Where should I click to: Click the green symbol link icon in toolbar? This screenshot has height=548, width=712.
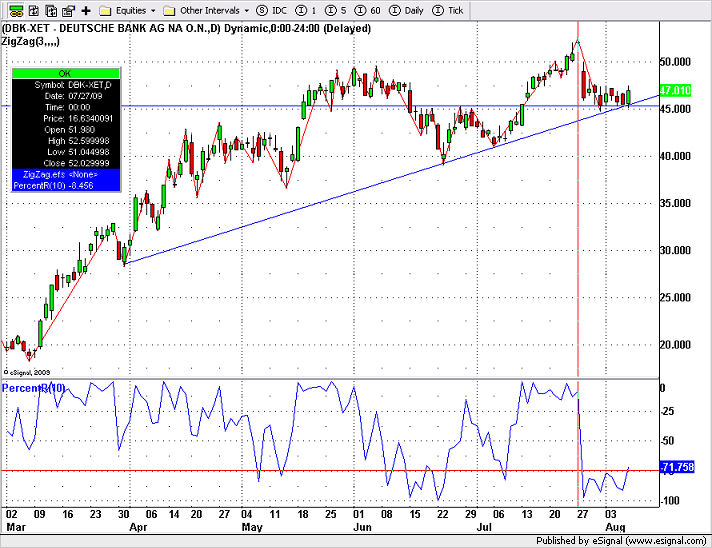[16, 10]
